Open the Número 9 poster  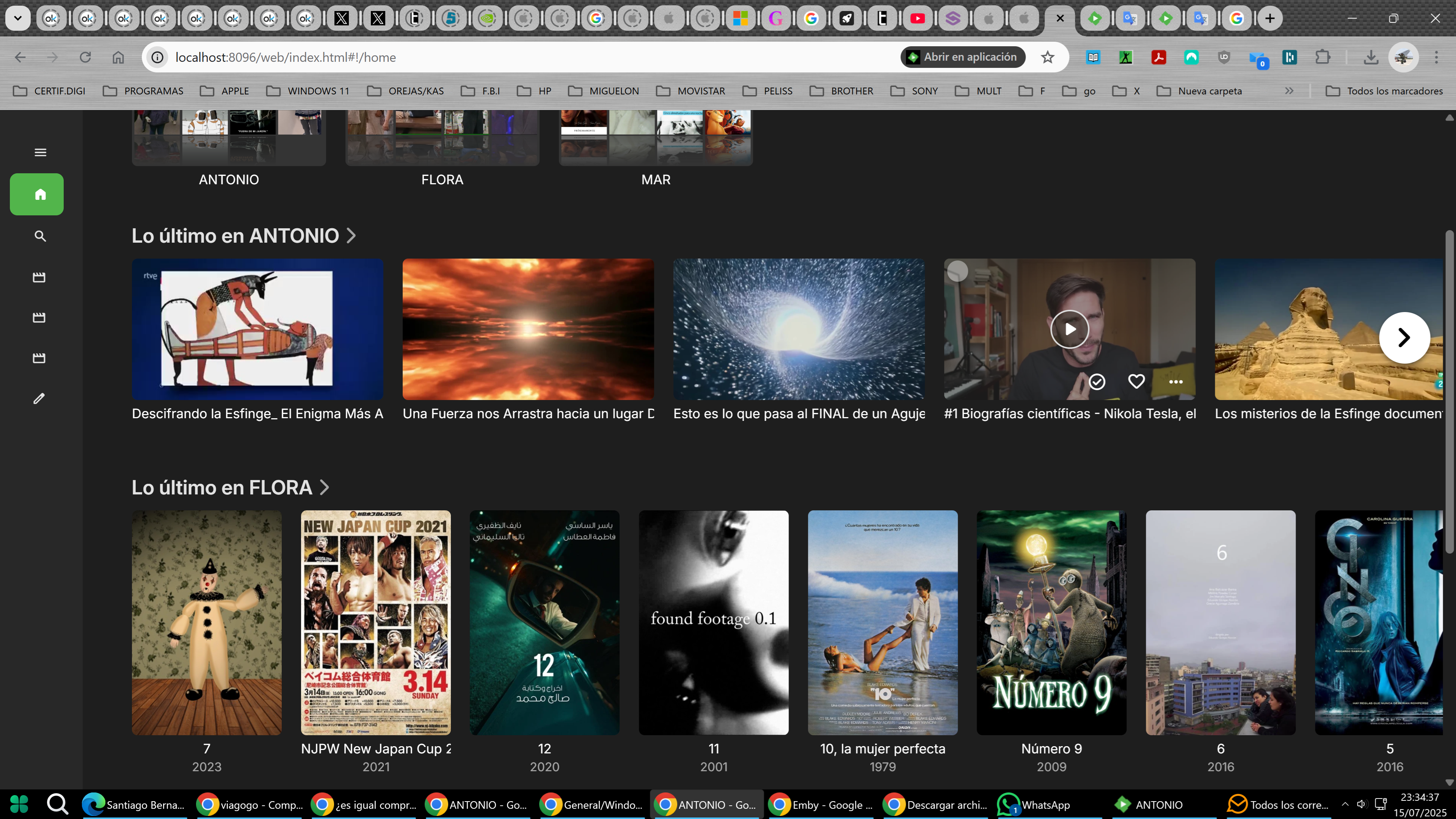[1051, 622]
